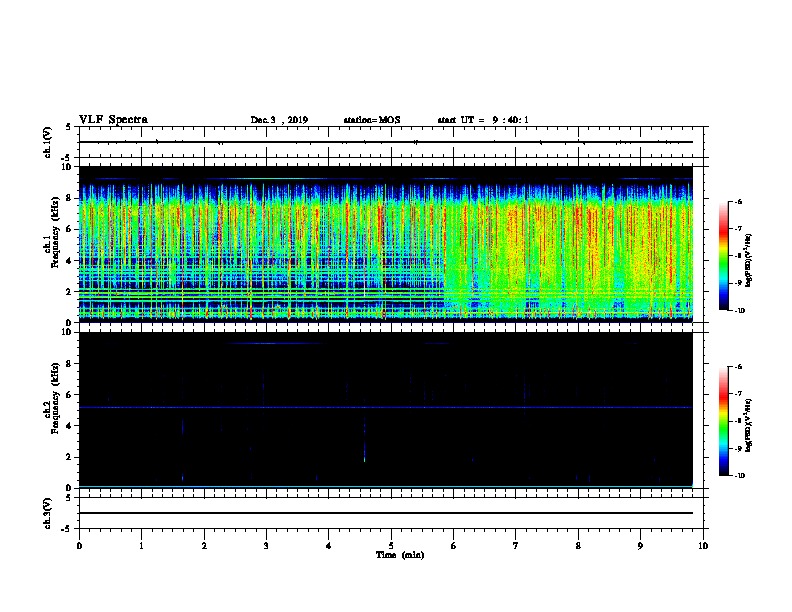Click the ch.1 color bar "-10" tick label
The width and height of the screenshot is (792, 612).
coord(739,311)
